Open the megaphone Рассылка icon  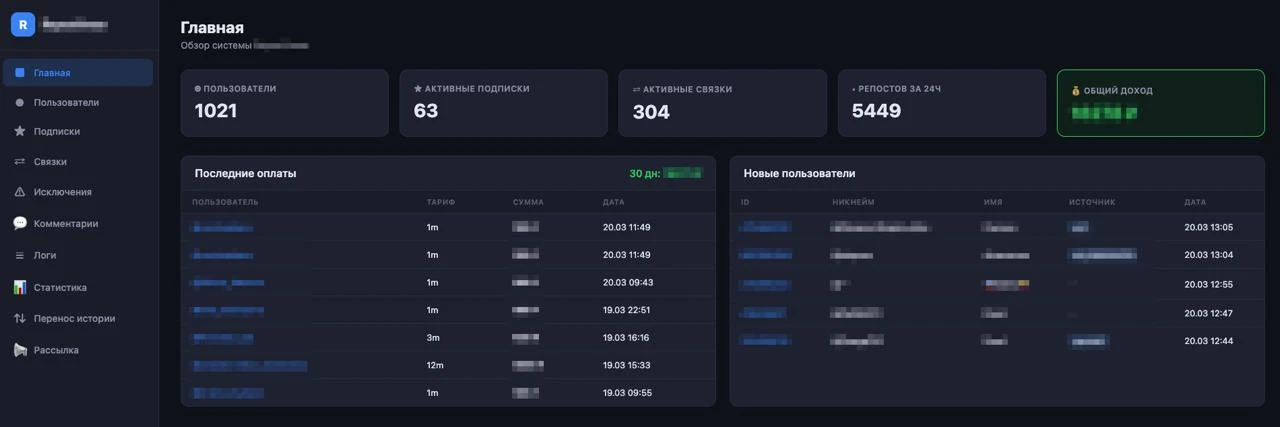tap(20, 350)
